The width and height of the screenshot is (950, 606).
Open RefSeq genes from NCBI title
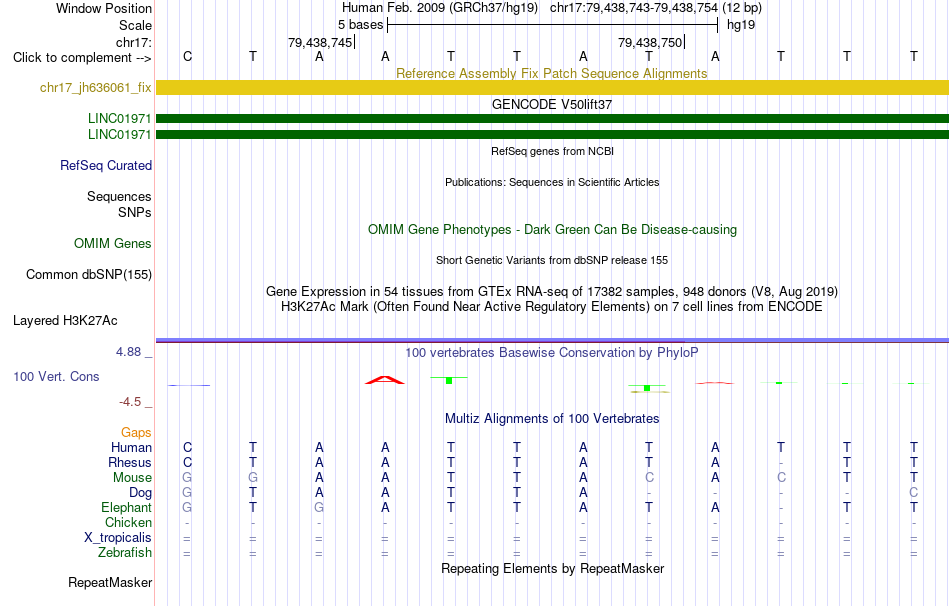point(553,151)
